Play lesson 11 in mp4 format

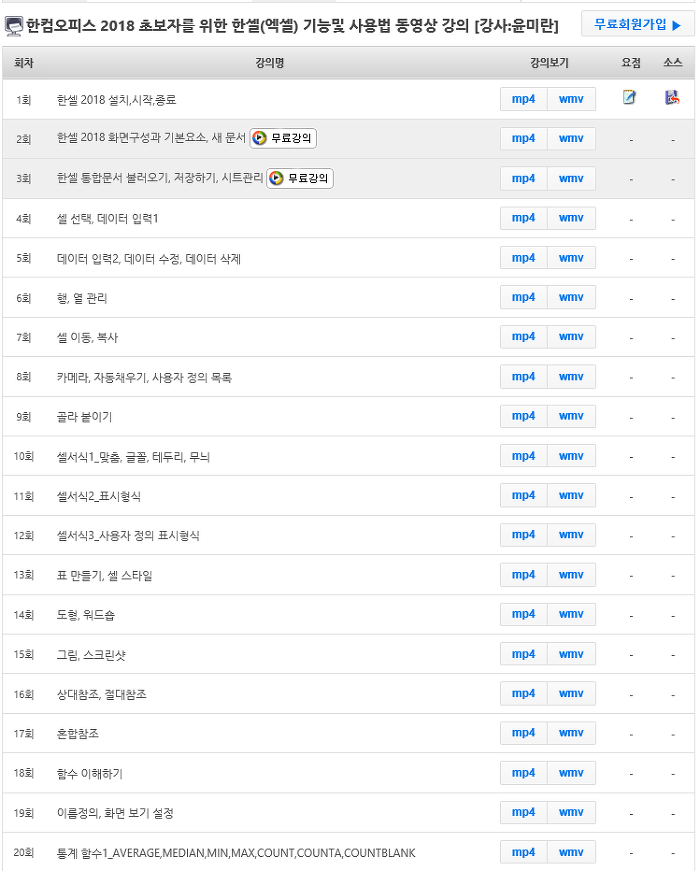[523, 495]
